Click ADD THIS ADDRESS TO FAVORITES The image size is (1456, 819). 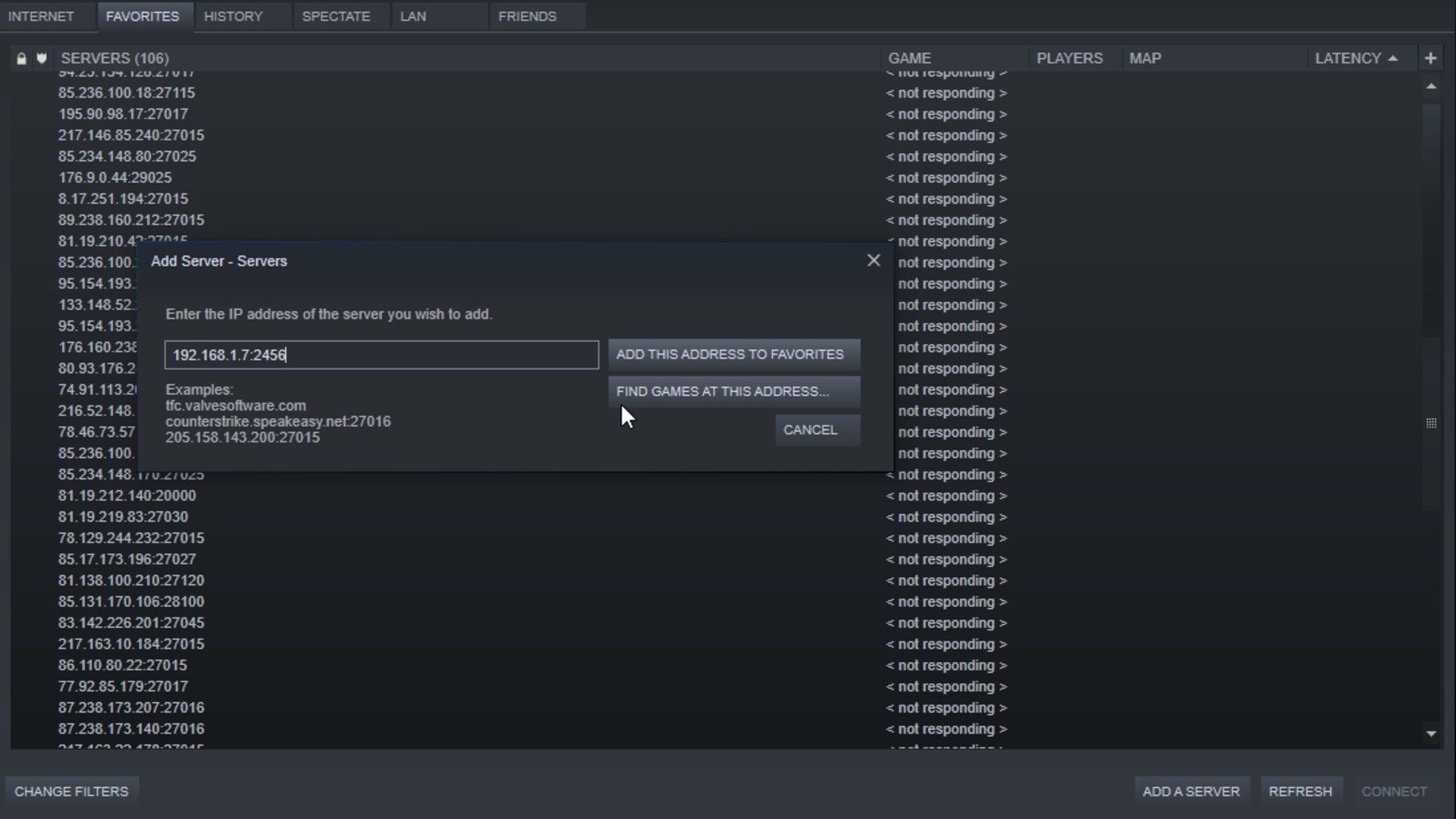point(732,354)
